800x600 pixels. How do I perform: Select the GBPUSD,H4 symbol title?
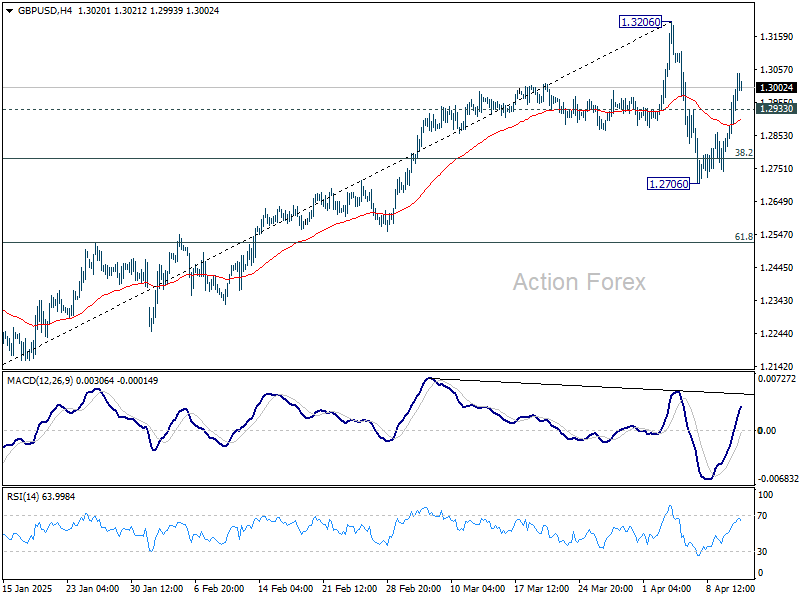click(x=45, y=11)
